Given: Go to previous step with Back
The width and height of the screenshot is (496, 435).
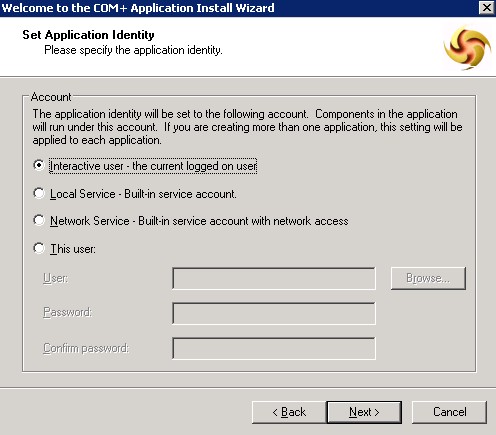Looking at the screenshot, I should [x=289, y=412].
